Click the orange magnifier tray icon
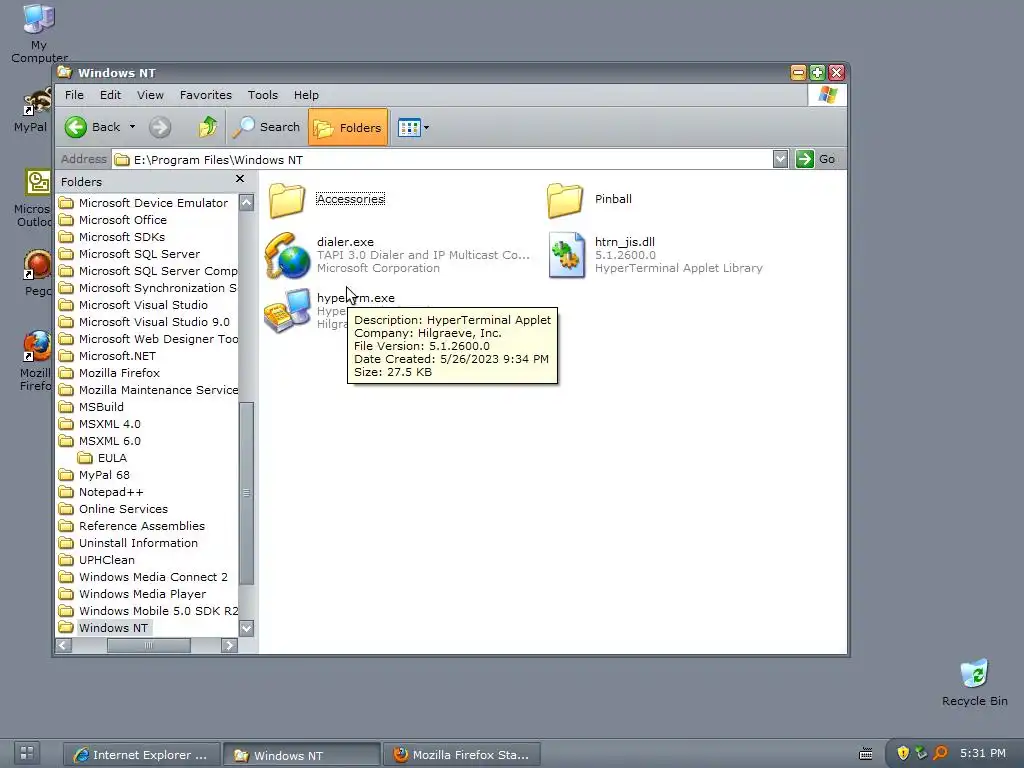 click(x=940, y=753)
